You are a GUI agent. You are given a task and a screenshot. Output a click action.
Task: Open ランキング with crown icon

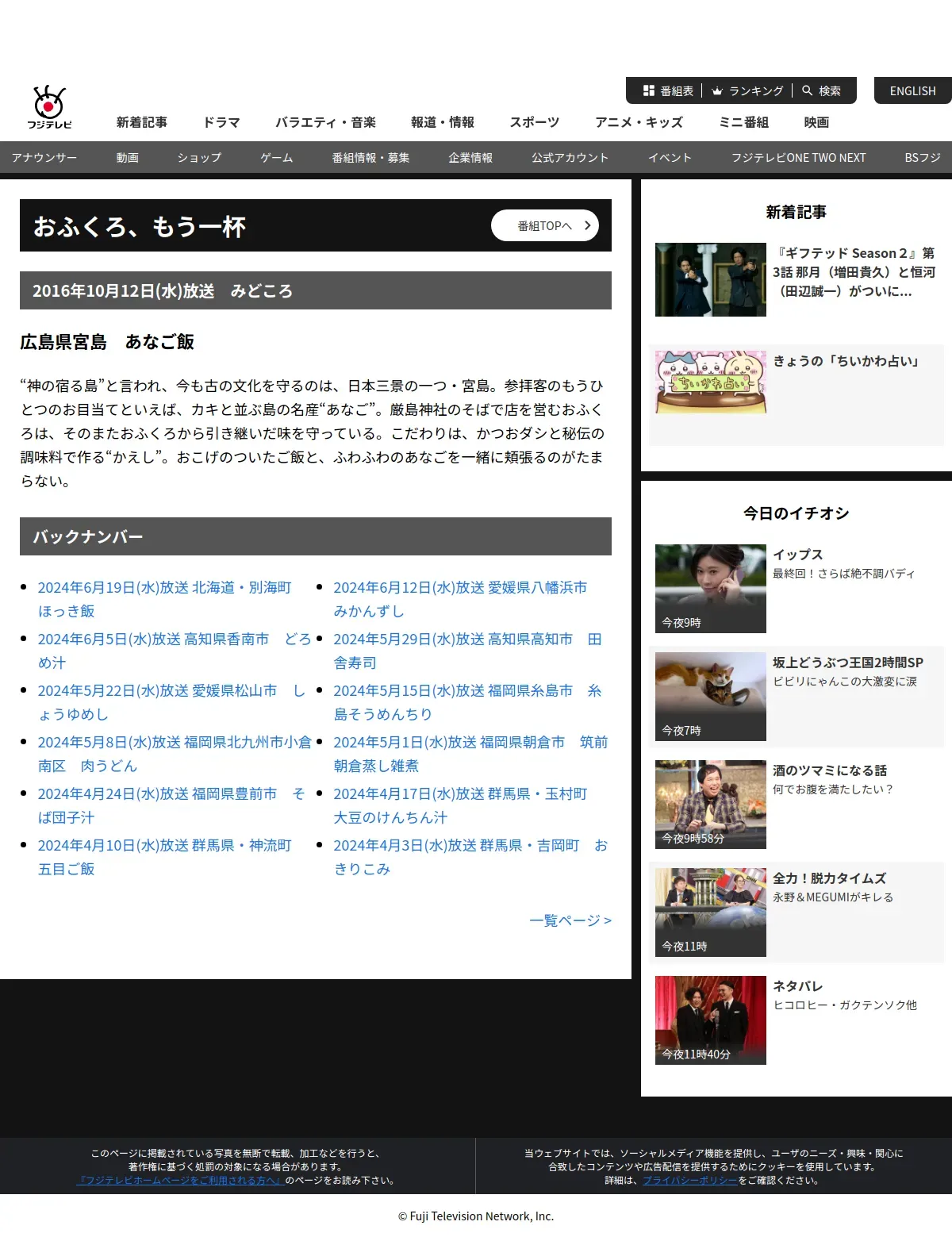pyautogui.click(x=747, y=91)
